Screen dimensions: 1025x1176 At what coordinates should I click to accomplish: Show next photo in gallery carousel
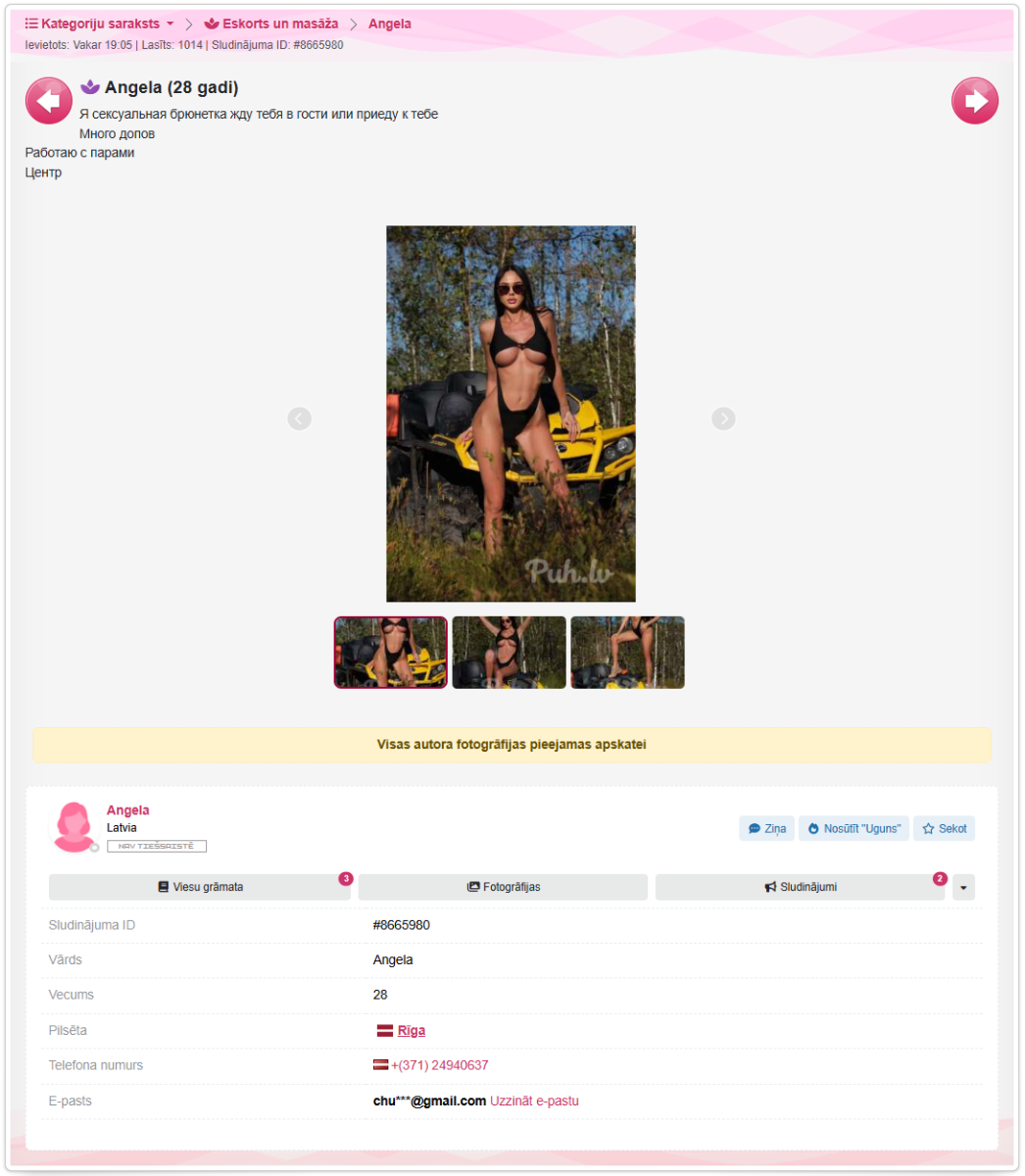pos(723,418)
